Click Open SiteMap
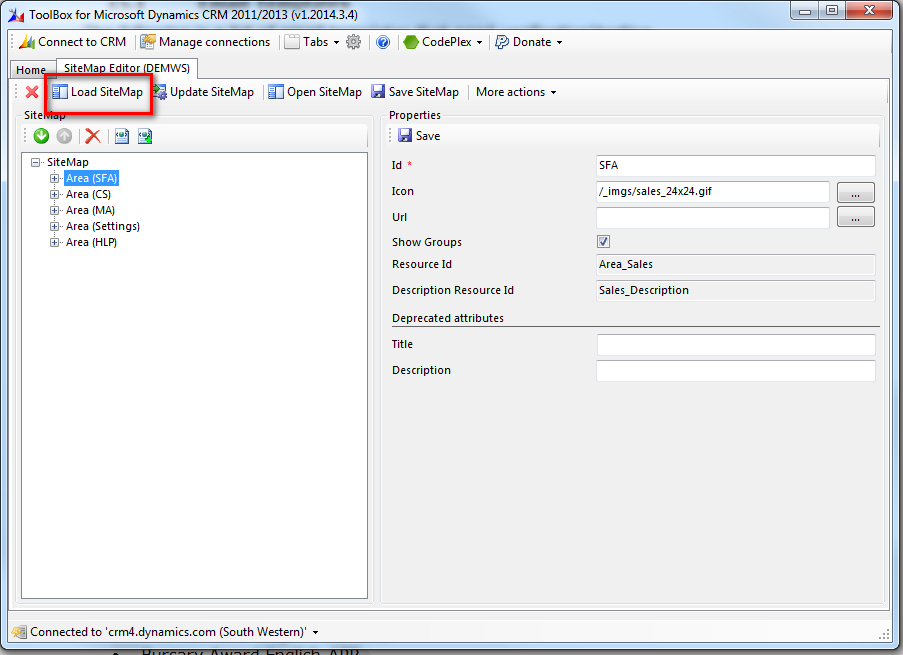The height and width of the screenshot is (655, 903). pos(315,92)
